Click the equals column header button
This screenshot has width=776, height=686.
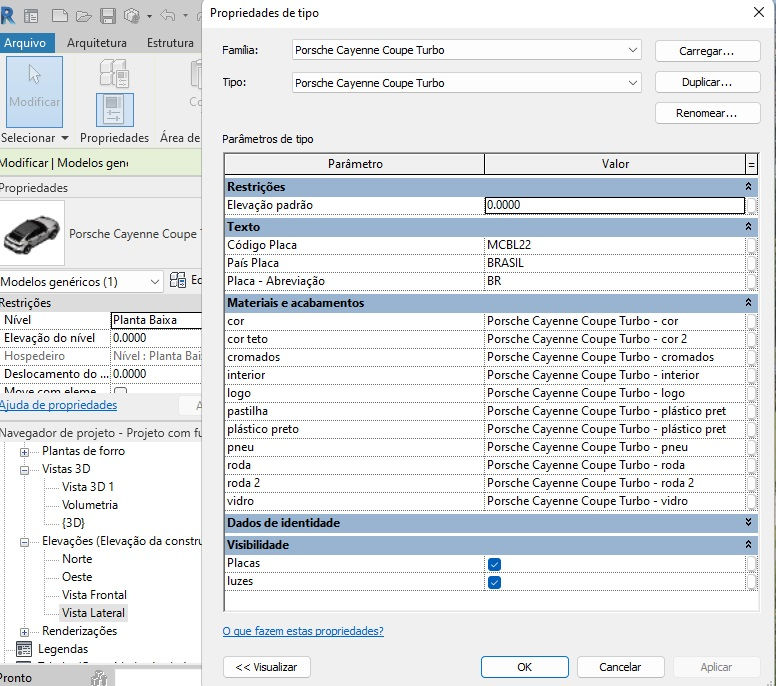pos(751,164)
